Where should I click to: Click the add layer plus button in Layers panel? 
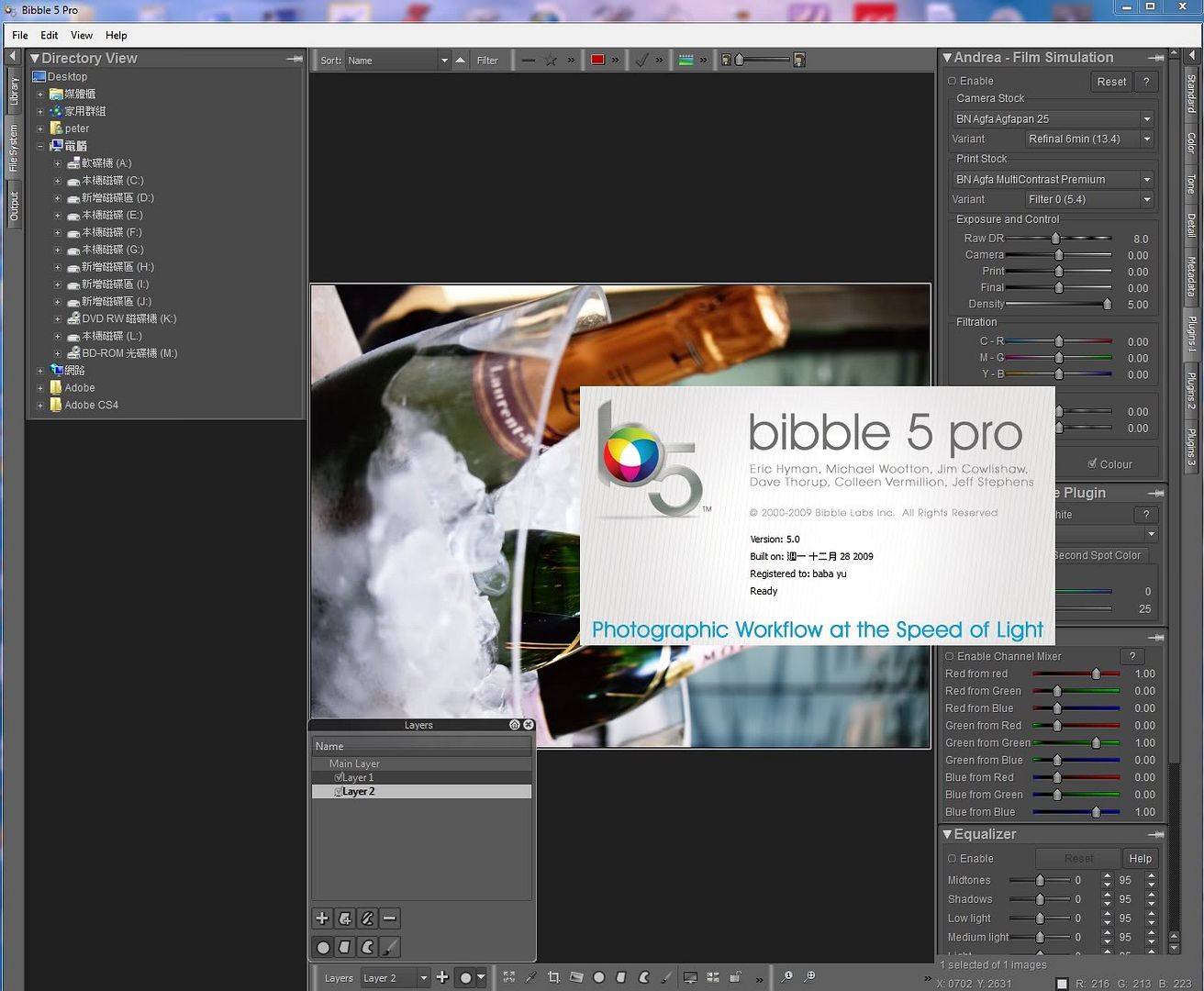(x=322, y=919)
